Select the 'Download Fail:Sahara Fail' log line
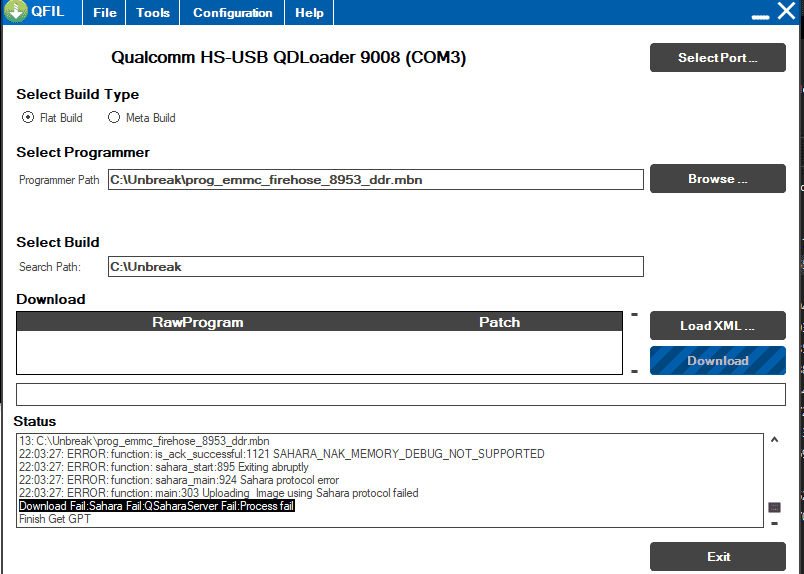This screenshot has width=804, height=574. 157,506
